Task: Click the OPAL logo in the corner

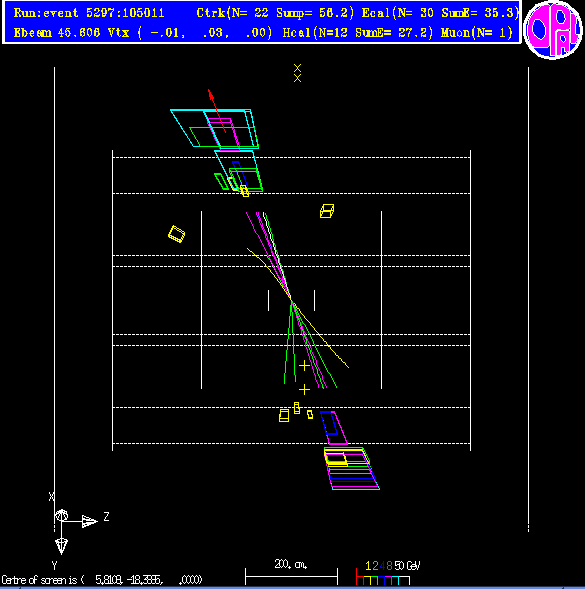Action: pyautogui.click(x=553, y=30)
